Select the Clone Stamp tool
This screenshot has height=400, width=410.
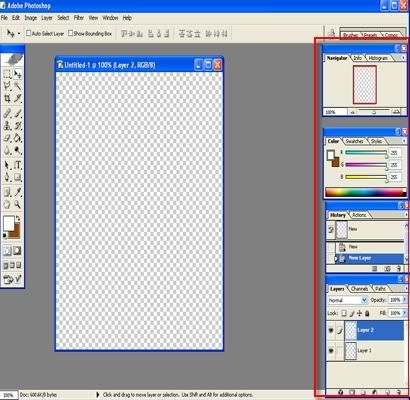point(7,125)
